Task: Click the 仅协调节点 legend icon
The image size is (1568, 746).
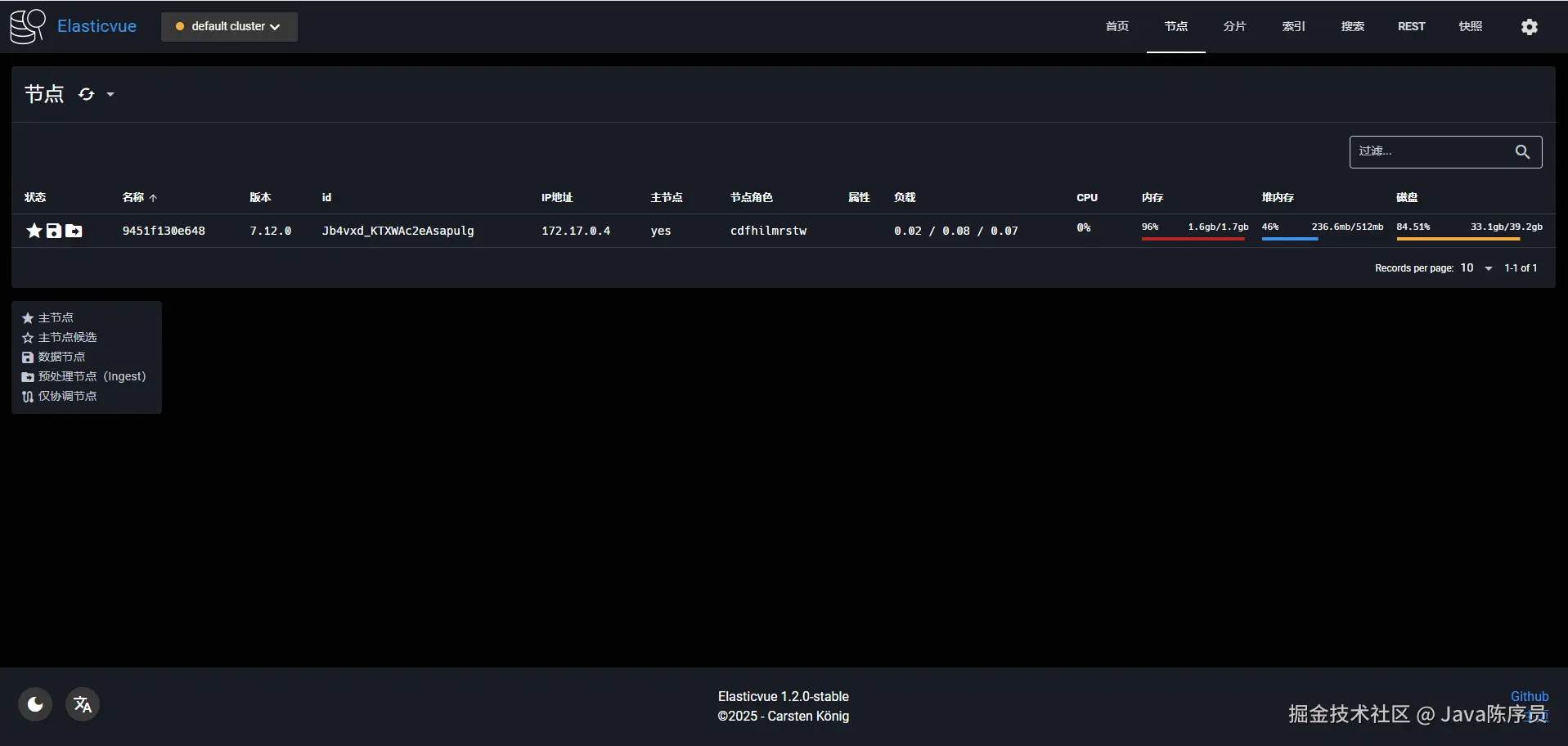Action: tap(28, 397)
